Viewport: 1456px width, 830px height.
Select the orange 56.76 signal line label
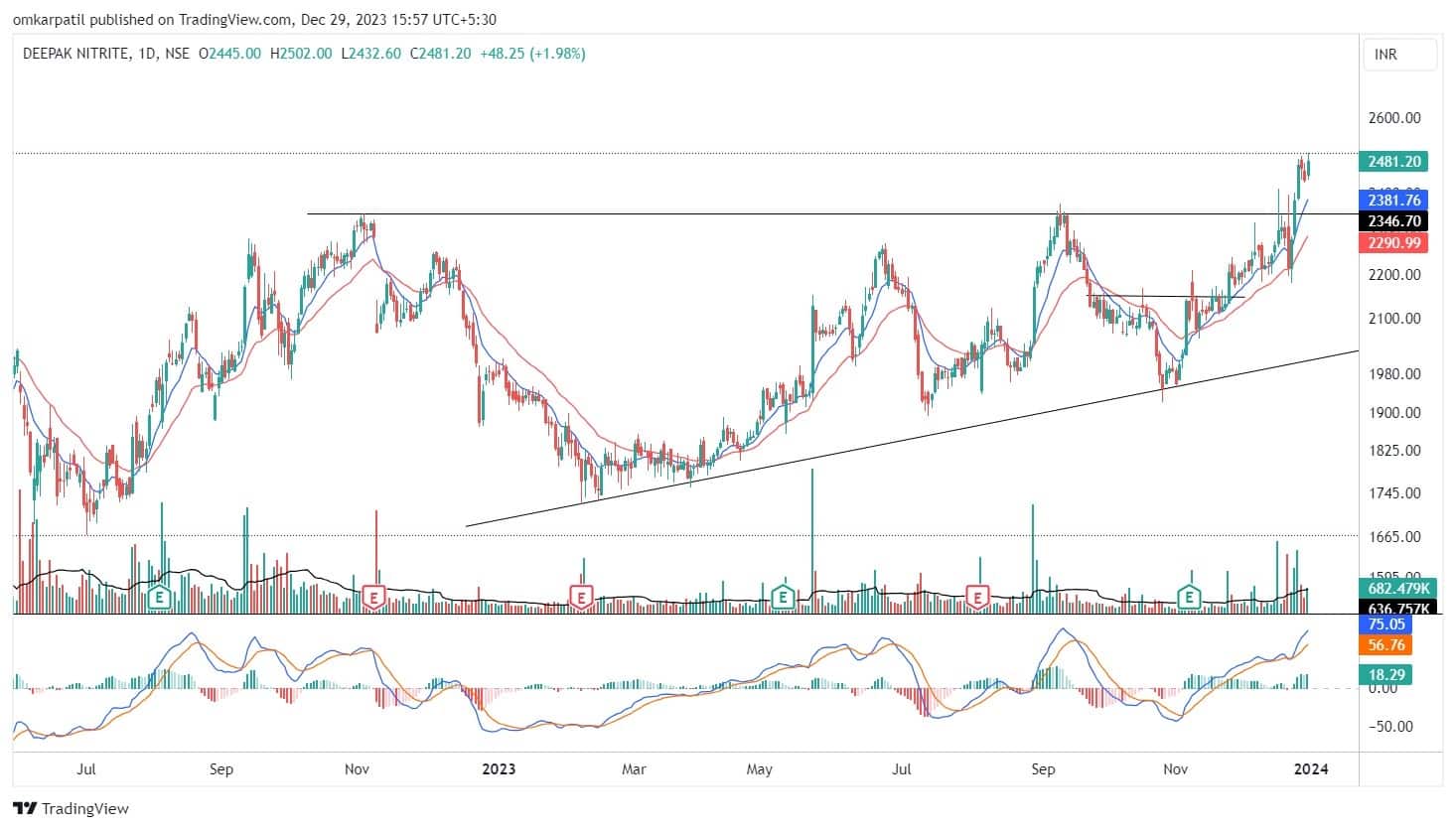pyautogui.click(x=1385, y=645)
